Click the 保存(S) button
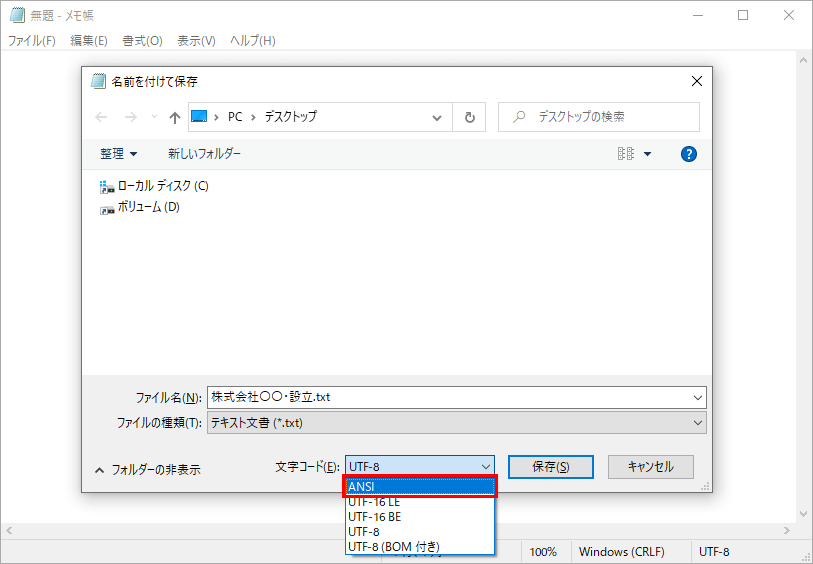813x564 pixels. pyautogui.click(x=551, y=467)
